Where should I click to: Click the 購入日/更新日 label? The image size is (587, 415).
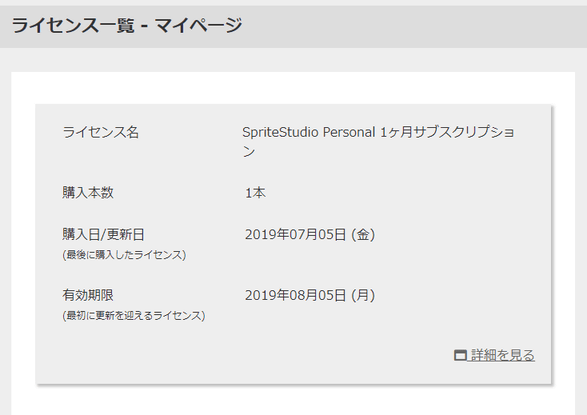pos(103,235)
